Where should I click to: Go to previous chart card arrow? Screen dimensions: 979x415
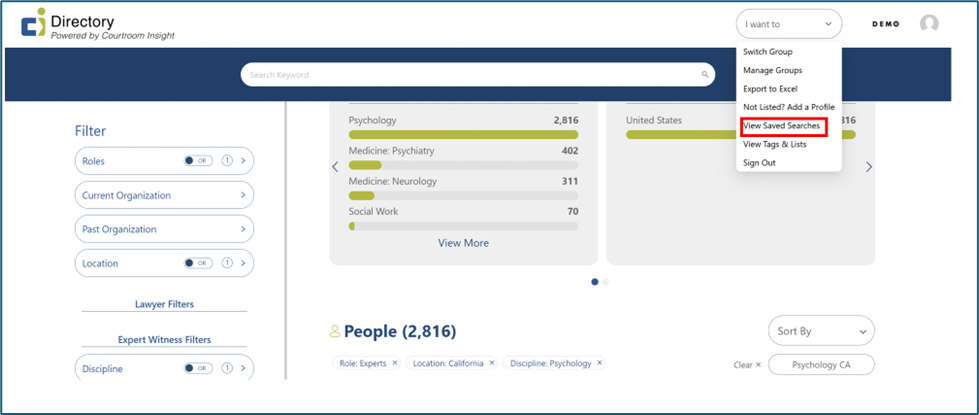(x=335, y=167)
